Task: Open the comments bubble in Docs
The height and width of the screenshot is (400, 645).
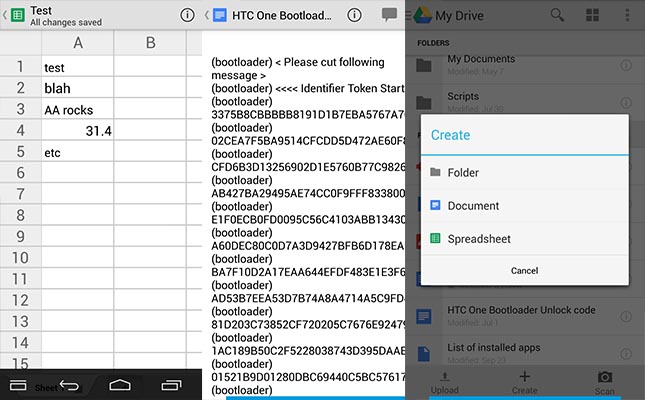Action: [x=390, y=15]
